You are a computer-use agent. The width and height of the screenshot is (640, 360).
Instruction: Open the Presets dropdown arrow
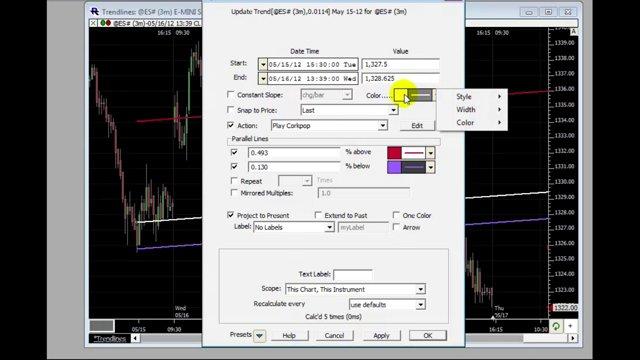[x=259, y=336]
